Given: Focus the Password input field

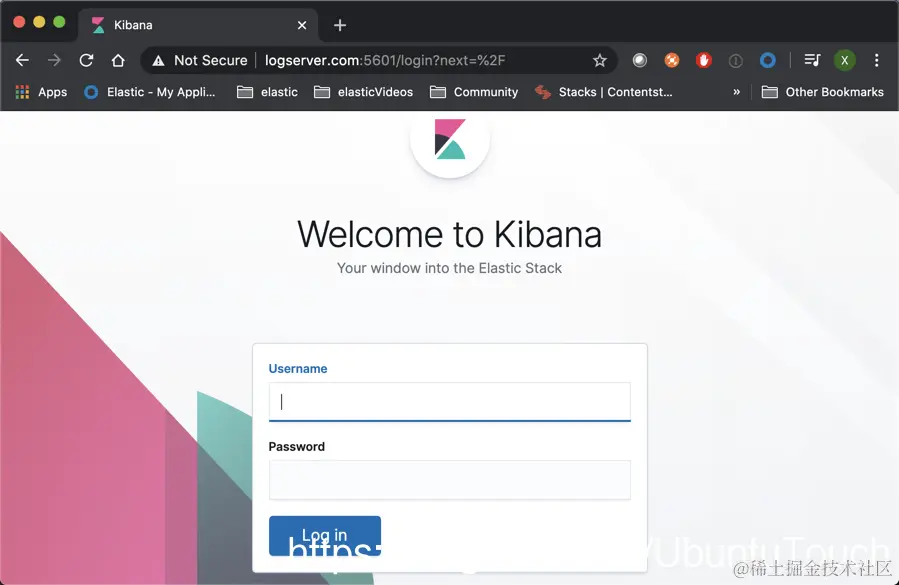Looking at the screenshot, I should click(450, 479).
